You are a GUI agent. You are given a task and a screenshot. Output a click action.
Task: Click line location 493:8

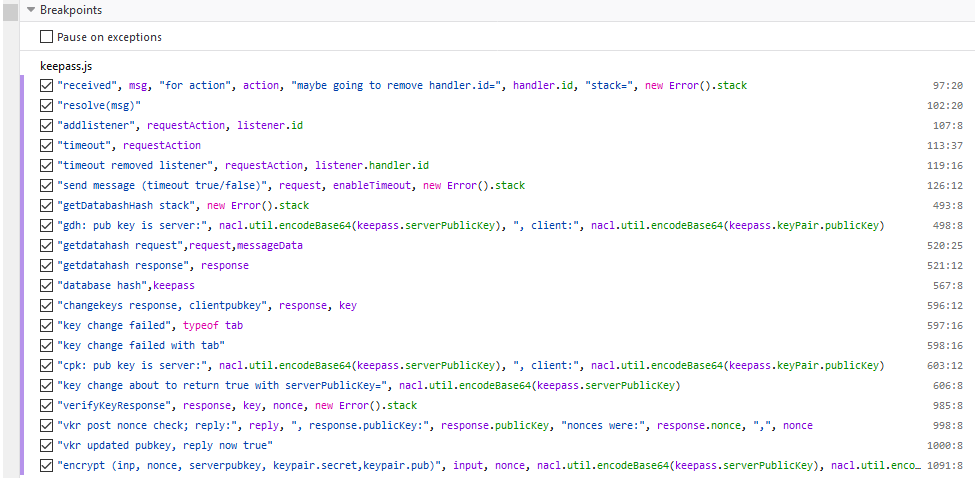(948, 205)
